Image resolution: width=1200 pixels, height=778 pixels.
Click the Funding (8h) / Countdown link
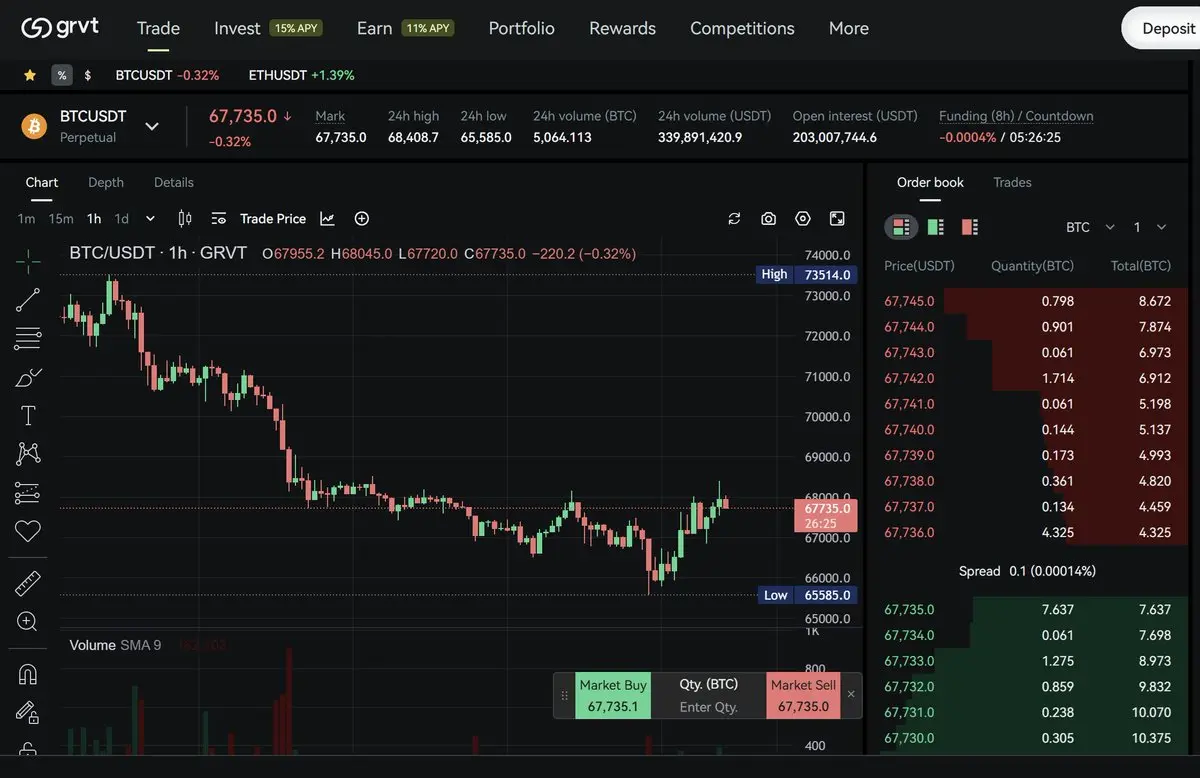tap(1016, 116)
